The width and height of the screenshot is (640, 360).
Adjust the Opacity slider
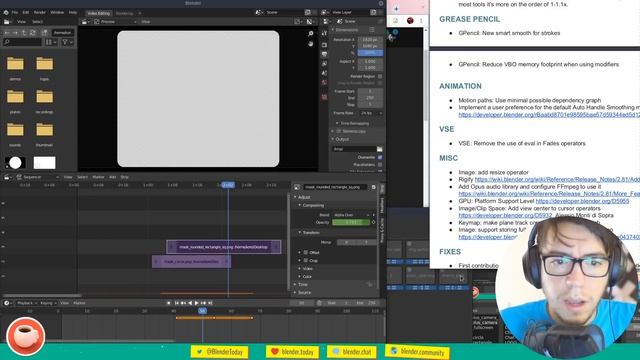click(x=351, y=222)
